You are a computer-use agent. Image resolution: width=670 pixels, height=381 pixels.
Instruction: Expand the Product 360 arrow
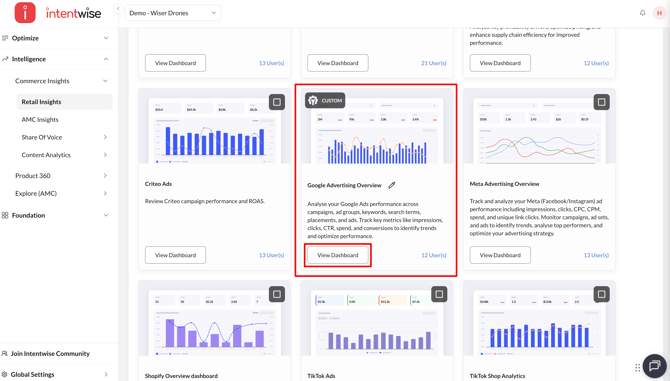[x=105, y=176]
